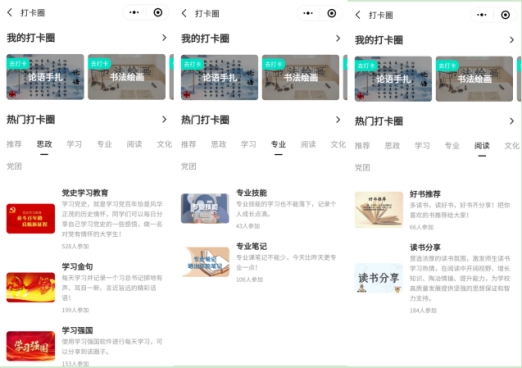Image resolution: width=522 pixels, height=368 pixels.
Task: Expand 热门打卡圈 chevron in the right panel
Action: (512, 121)
